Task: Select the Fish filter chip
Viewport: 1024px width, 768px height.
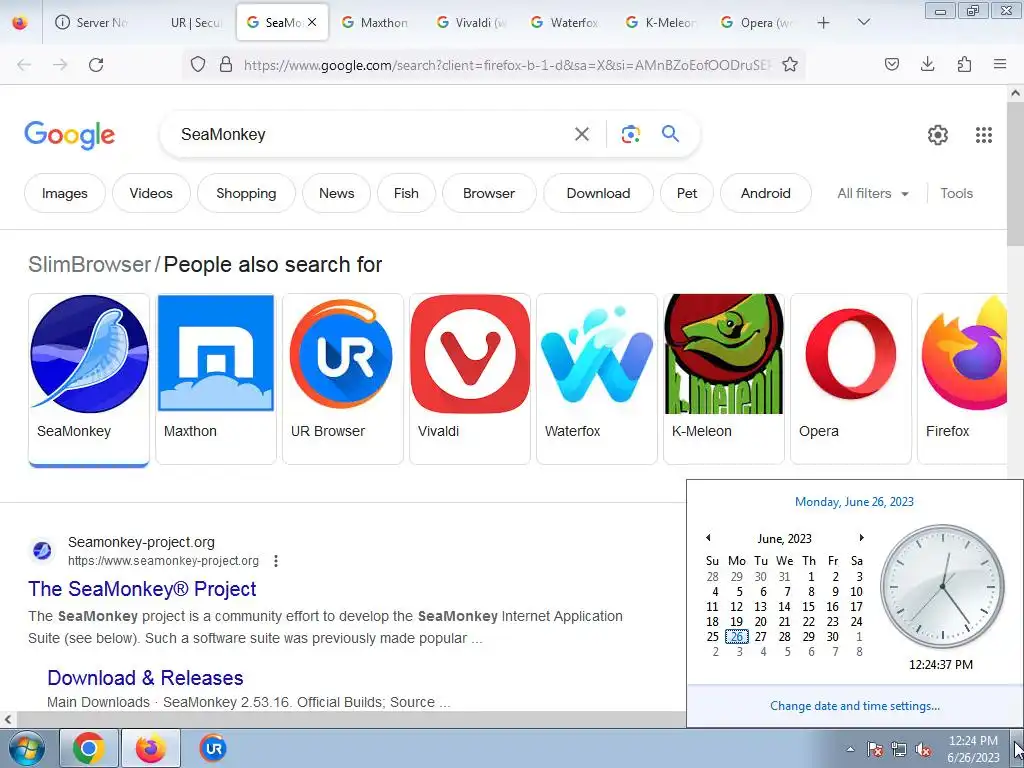Action: pyautogui.click(x=406, y=193)
